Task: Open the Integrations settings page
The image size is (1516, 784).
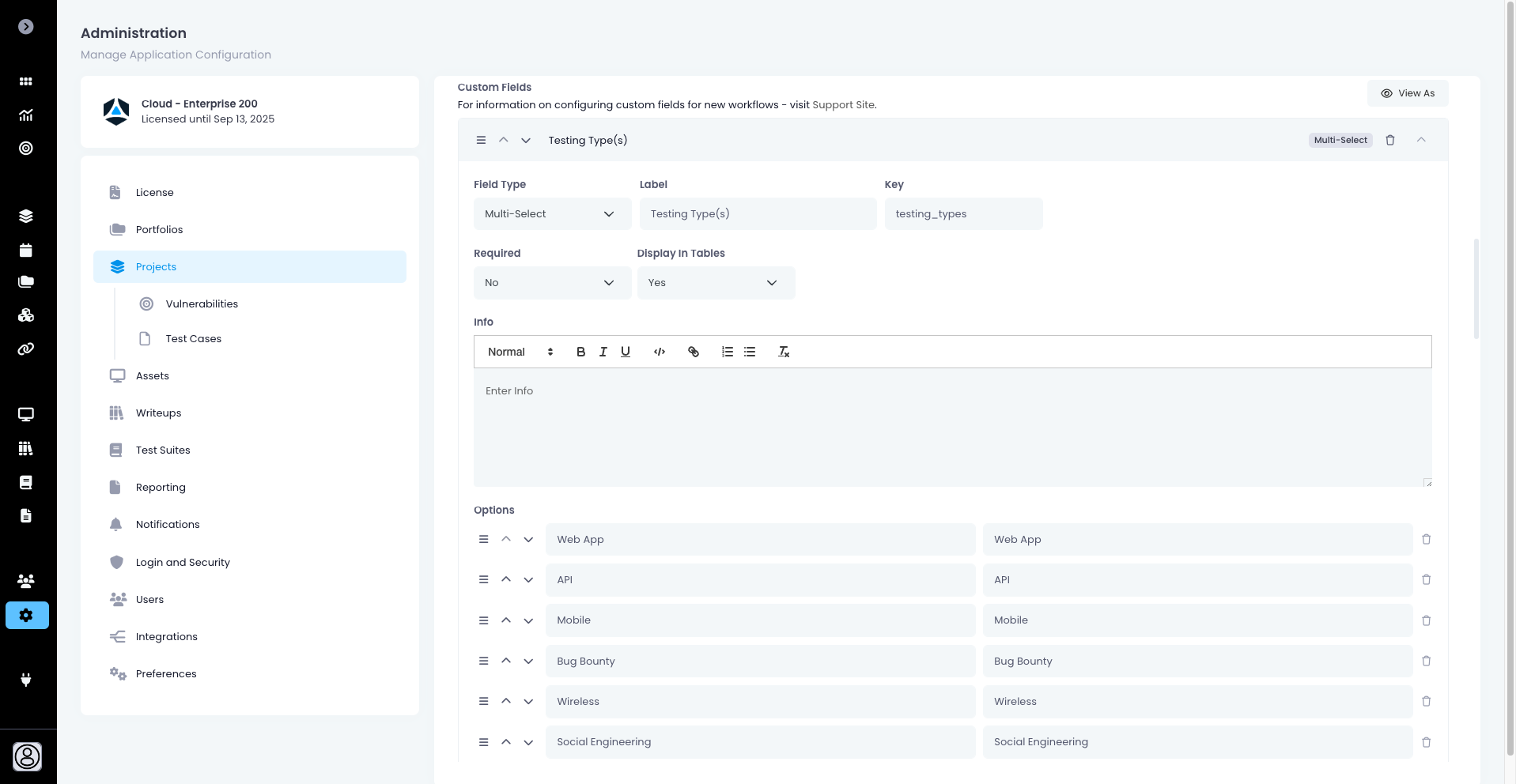Action: 166,637
